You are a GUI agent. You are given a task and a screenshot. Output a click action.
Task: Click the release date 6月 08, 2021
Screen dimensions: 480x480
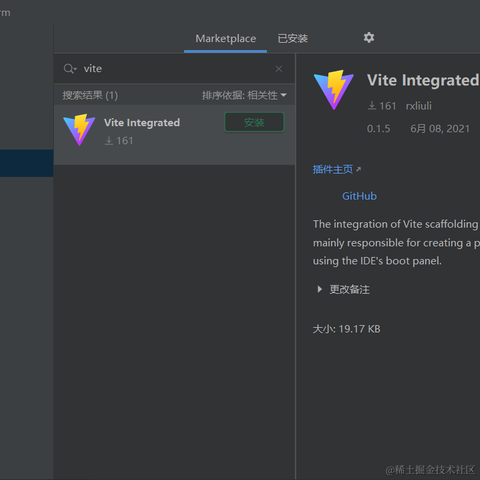(x=440, y=129)
